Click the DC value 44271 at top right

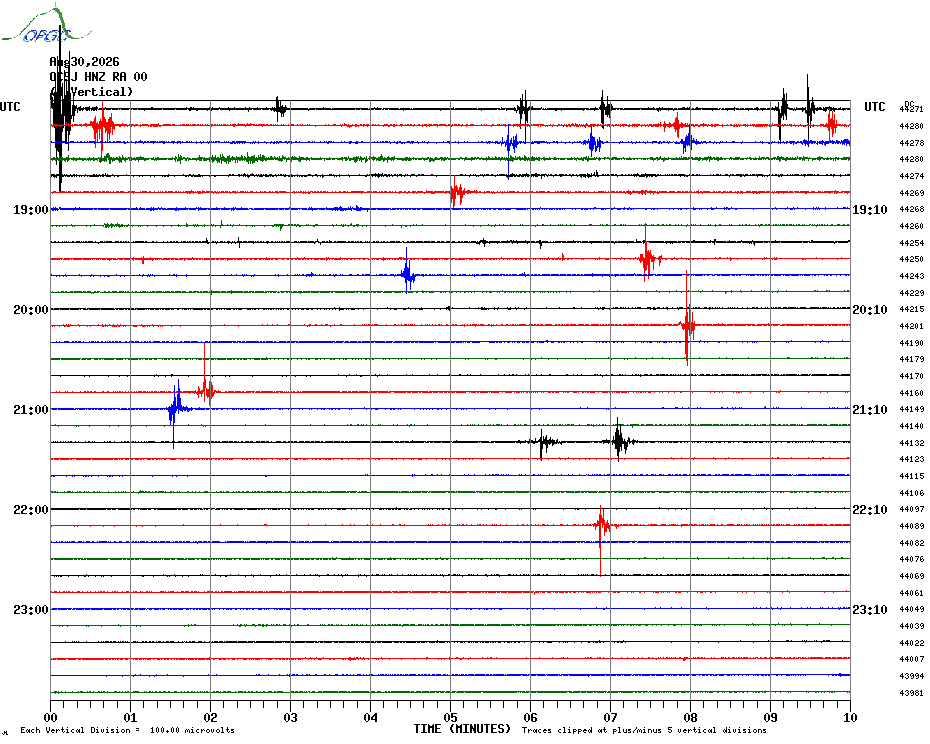[911, 109]
